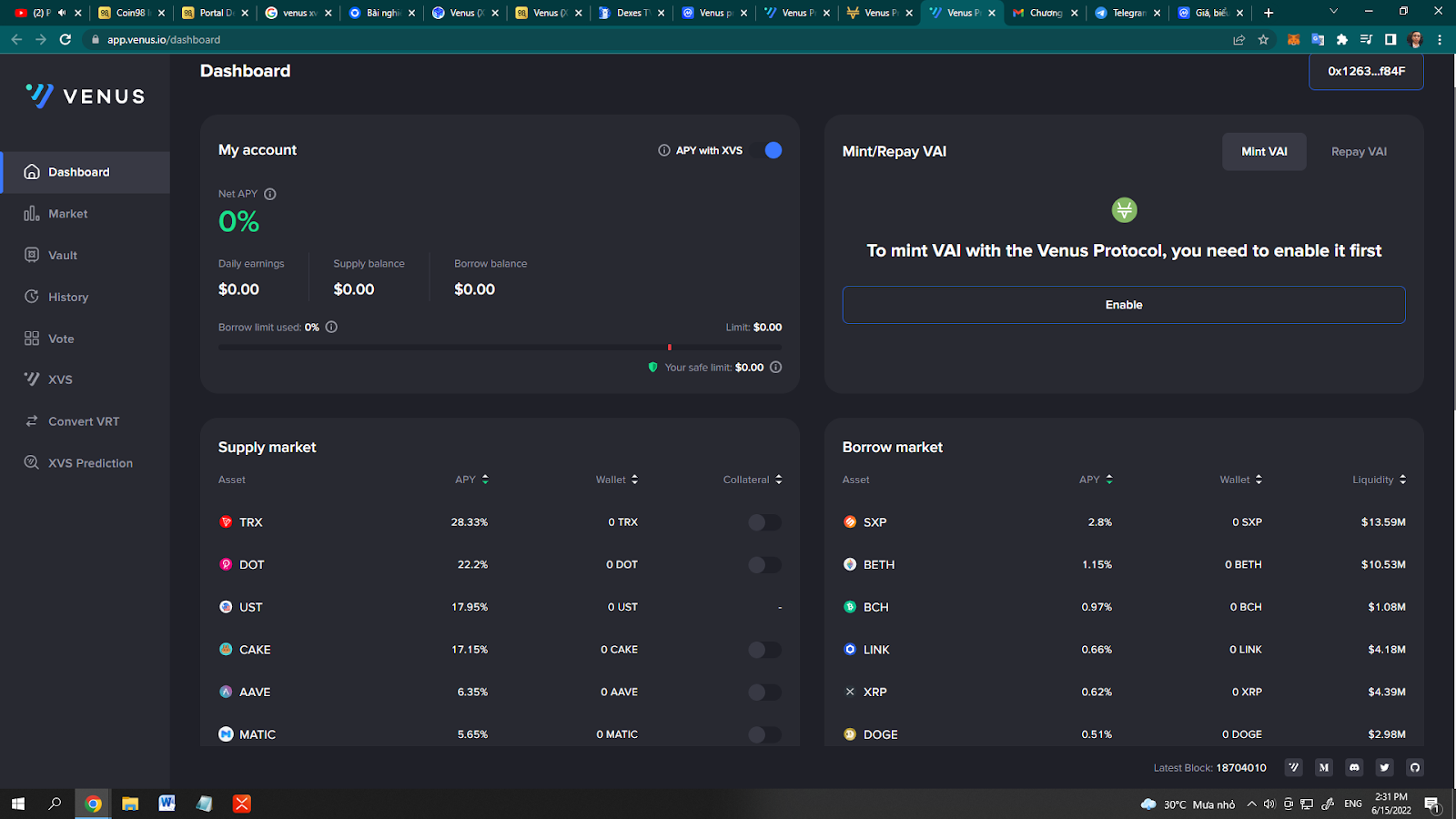Screen dimensions: 1456x819
Task: Sort Borrow market by Wallet
Action: [1241, 480]
